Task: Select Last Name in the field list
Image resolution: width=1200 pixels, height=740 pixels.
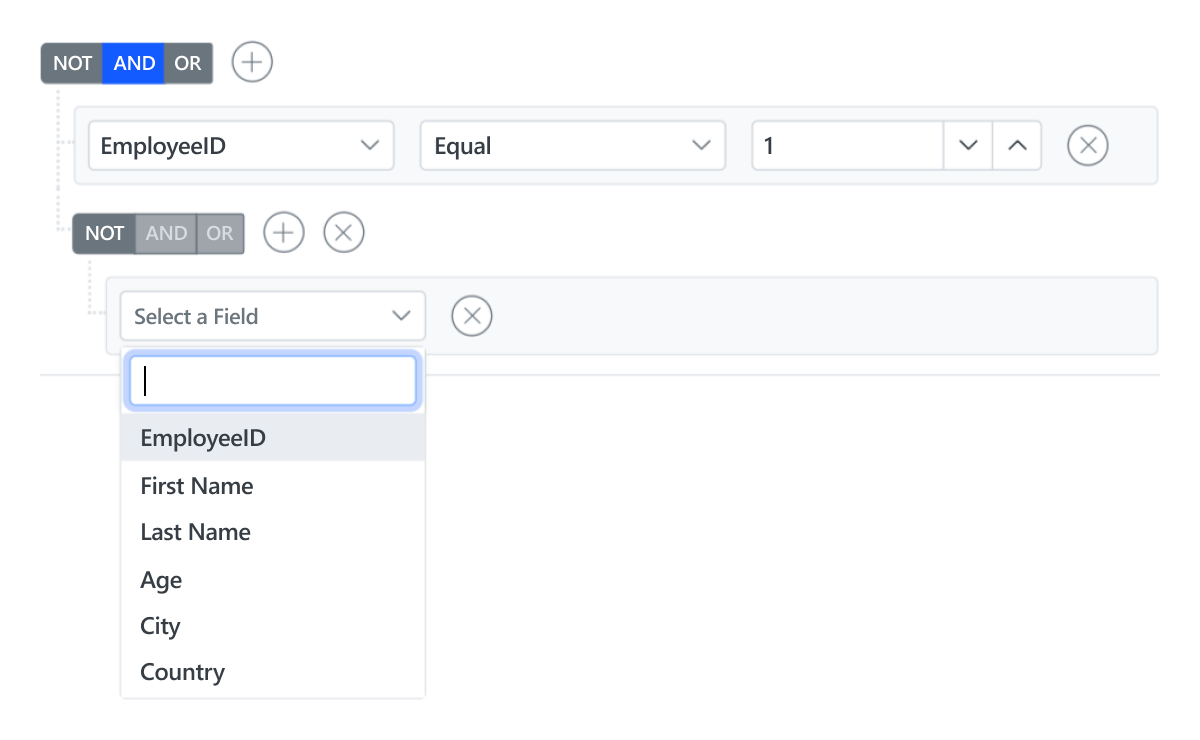Action: pyautogui.click(x=194, y=531)
